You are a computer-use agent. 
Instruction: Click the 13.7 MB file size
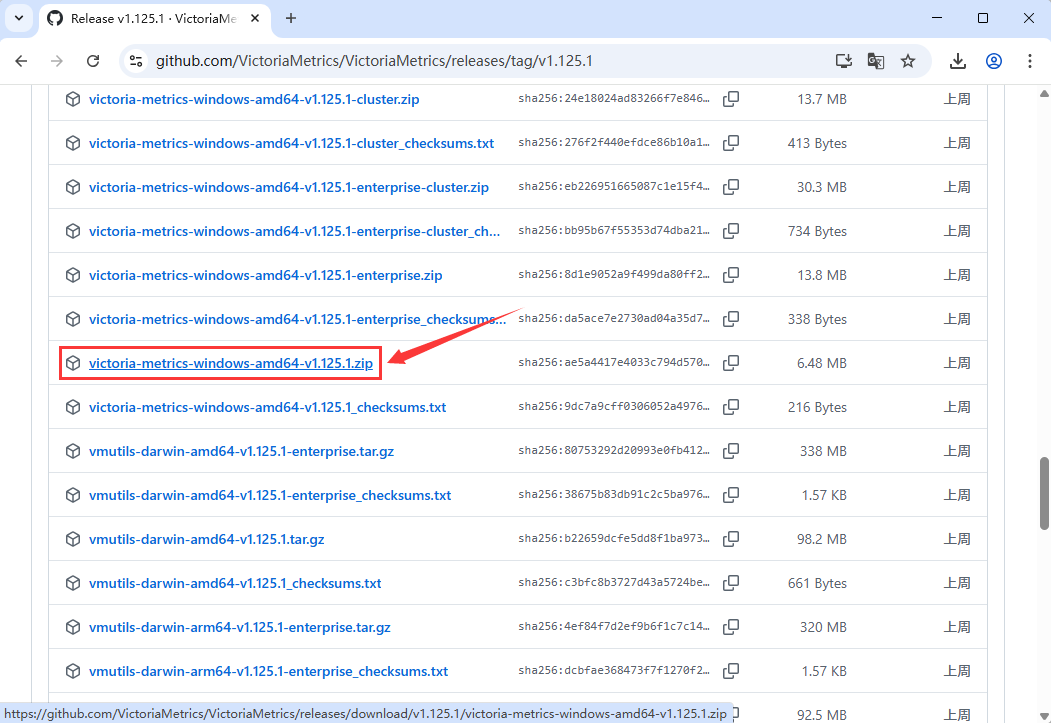(x=822, y=99)
